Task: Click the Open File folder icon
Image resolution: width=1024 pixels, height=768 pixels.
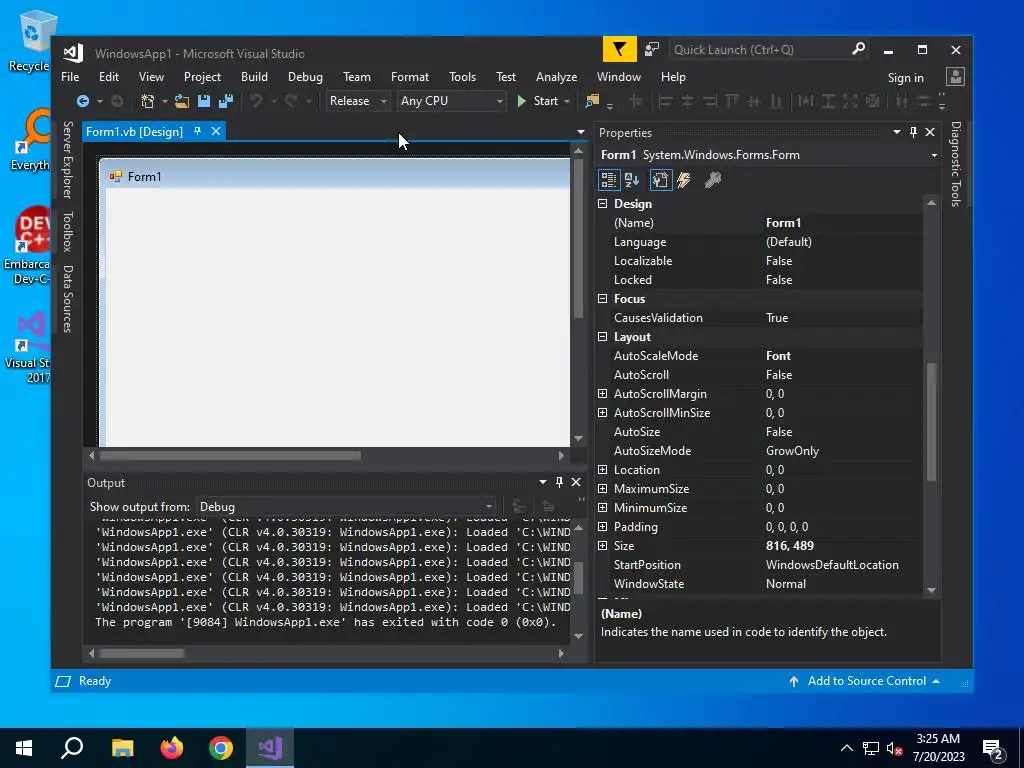Action: point(182,101)
